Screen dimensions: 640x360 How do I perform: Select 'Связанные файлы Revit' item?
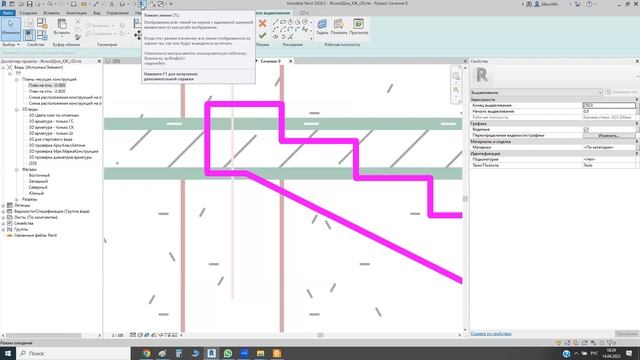click(x=35, y=236)
